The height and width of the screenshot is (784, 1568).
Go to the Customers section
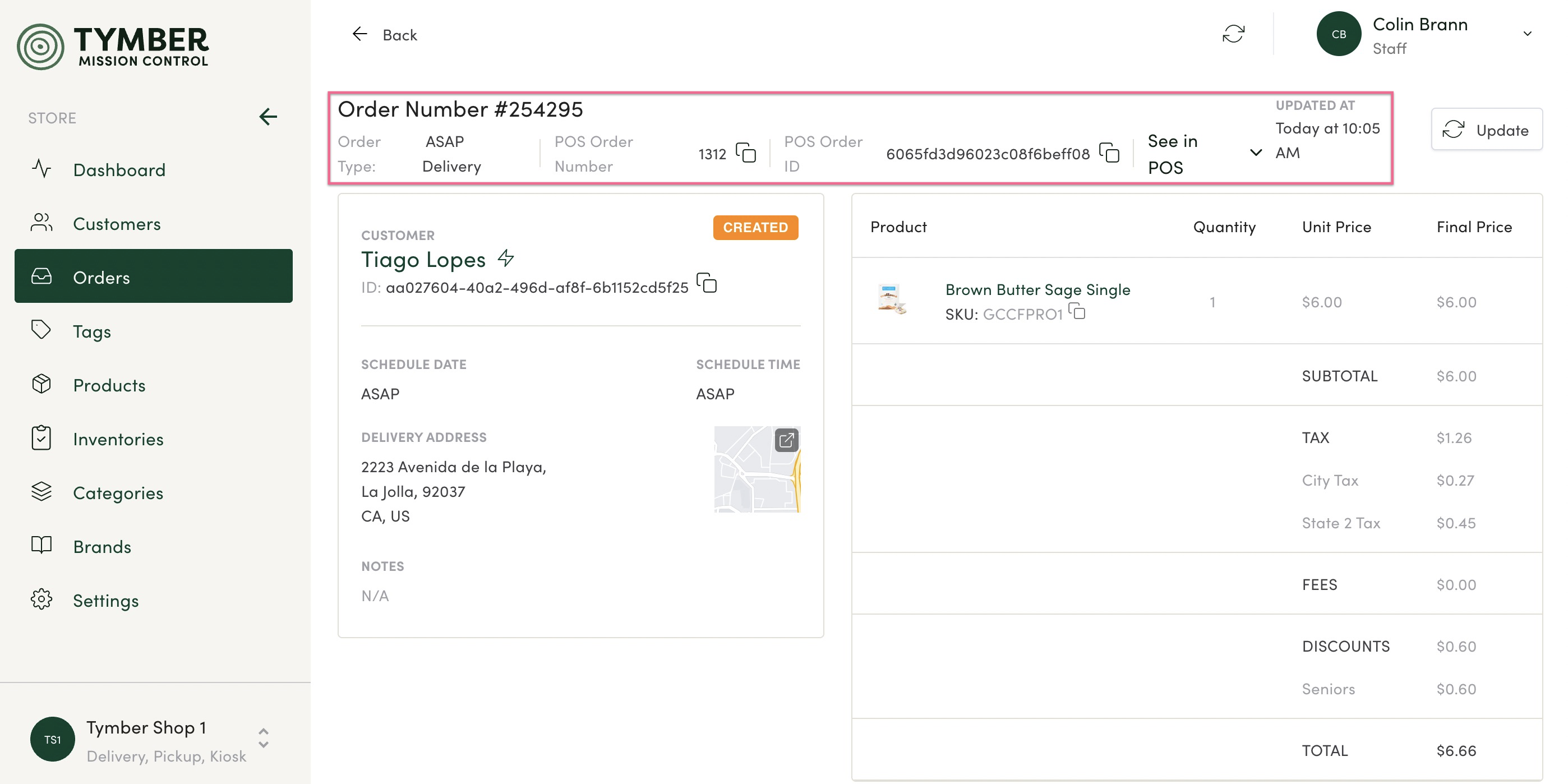pyautogui.click(x=154, y=223)
